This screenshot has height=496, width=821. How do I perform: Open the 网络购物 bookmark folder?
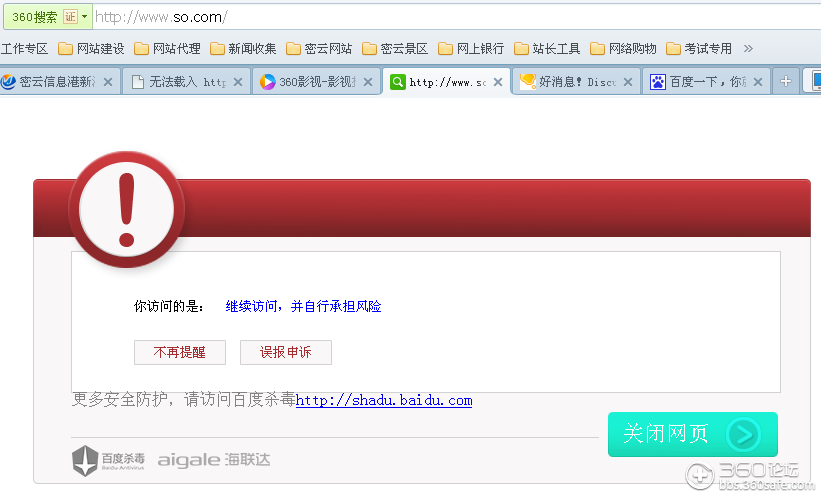[623, 49]
